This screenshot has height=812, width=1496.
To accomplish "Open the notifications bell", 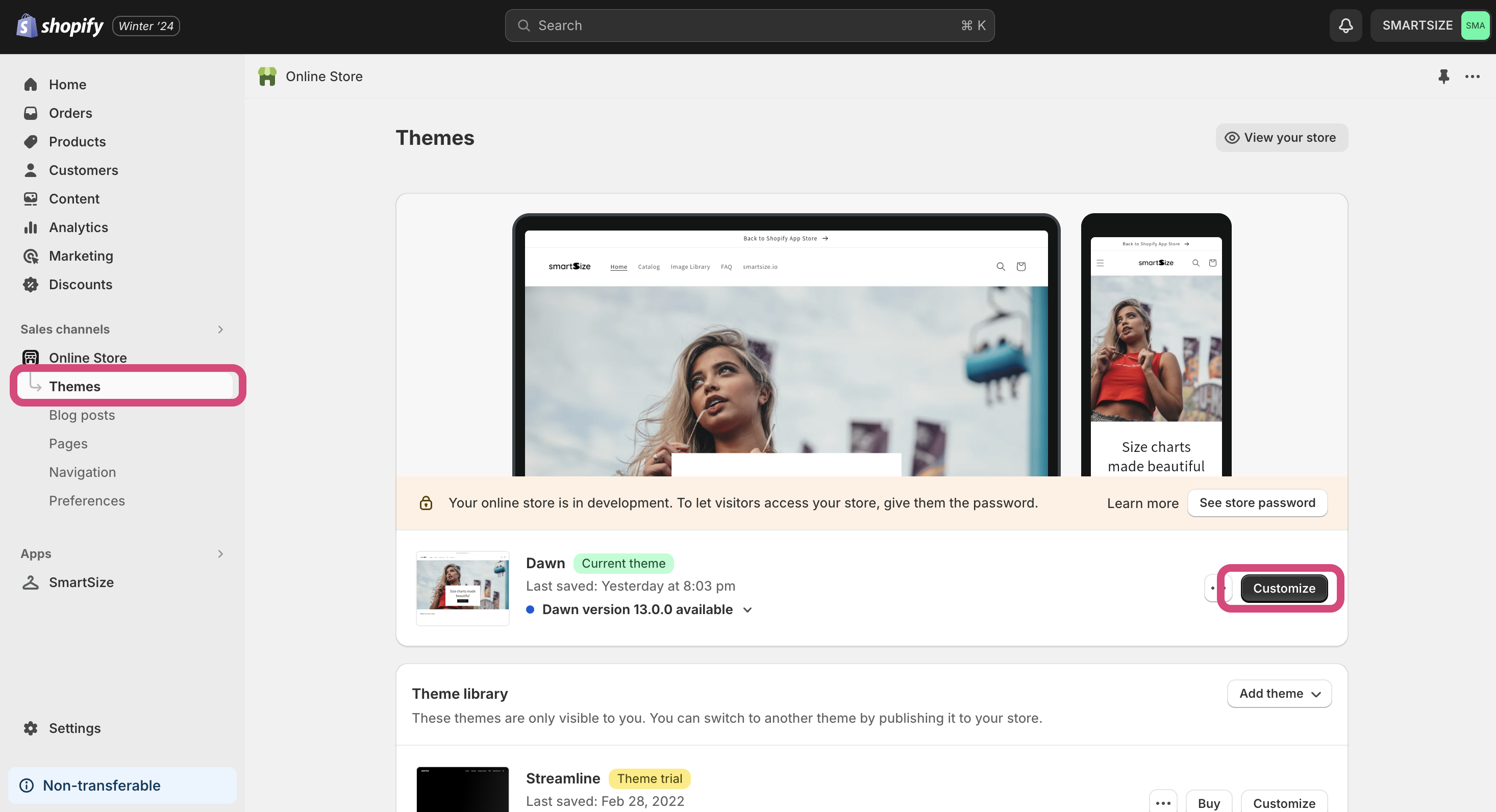I will click(x=1345, y=26).
